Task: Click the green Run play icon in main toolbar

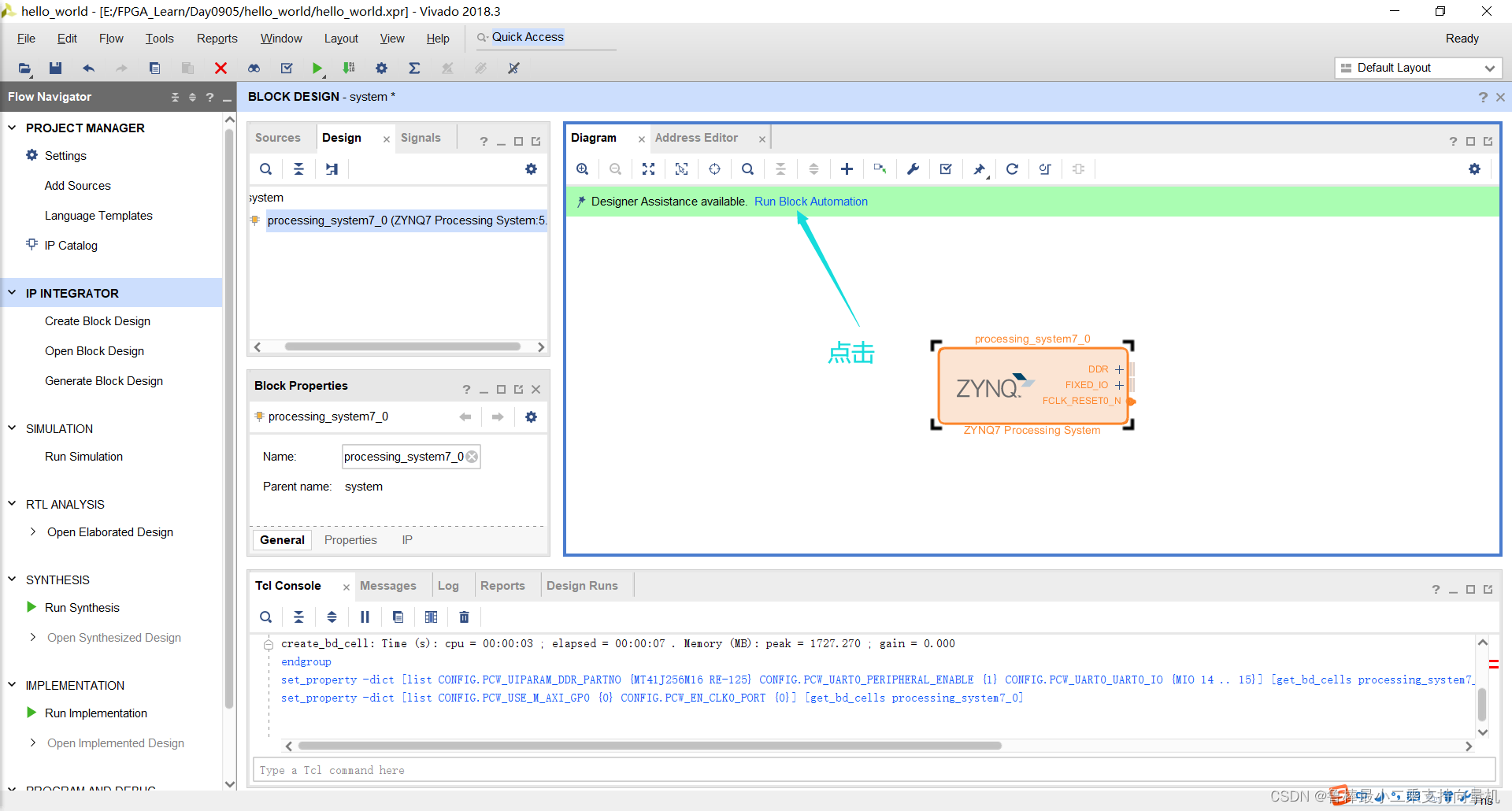Action: [317, 69]
